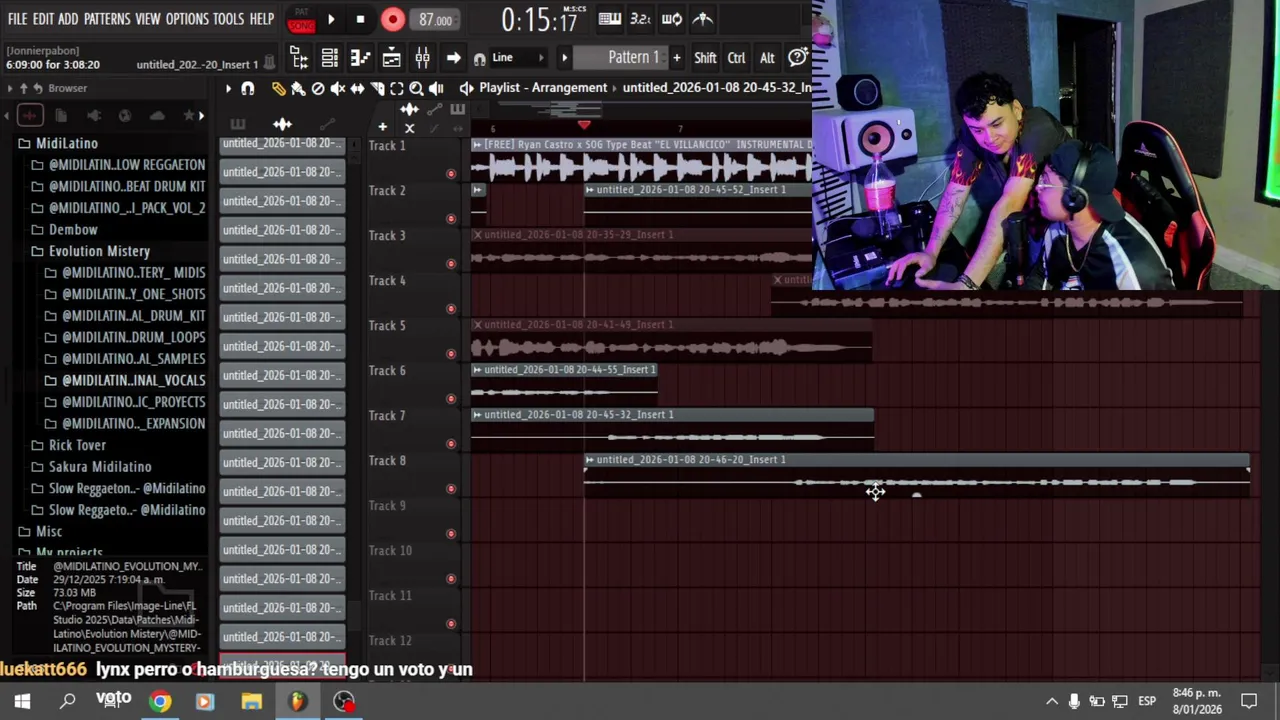1280x720 pixels.
Task: Select the Playback speaker tool
Action: click(x=436, y=88)
